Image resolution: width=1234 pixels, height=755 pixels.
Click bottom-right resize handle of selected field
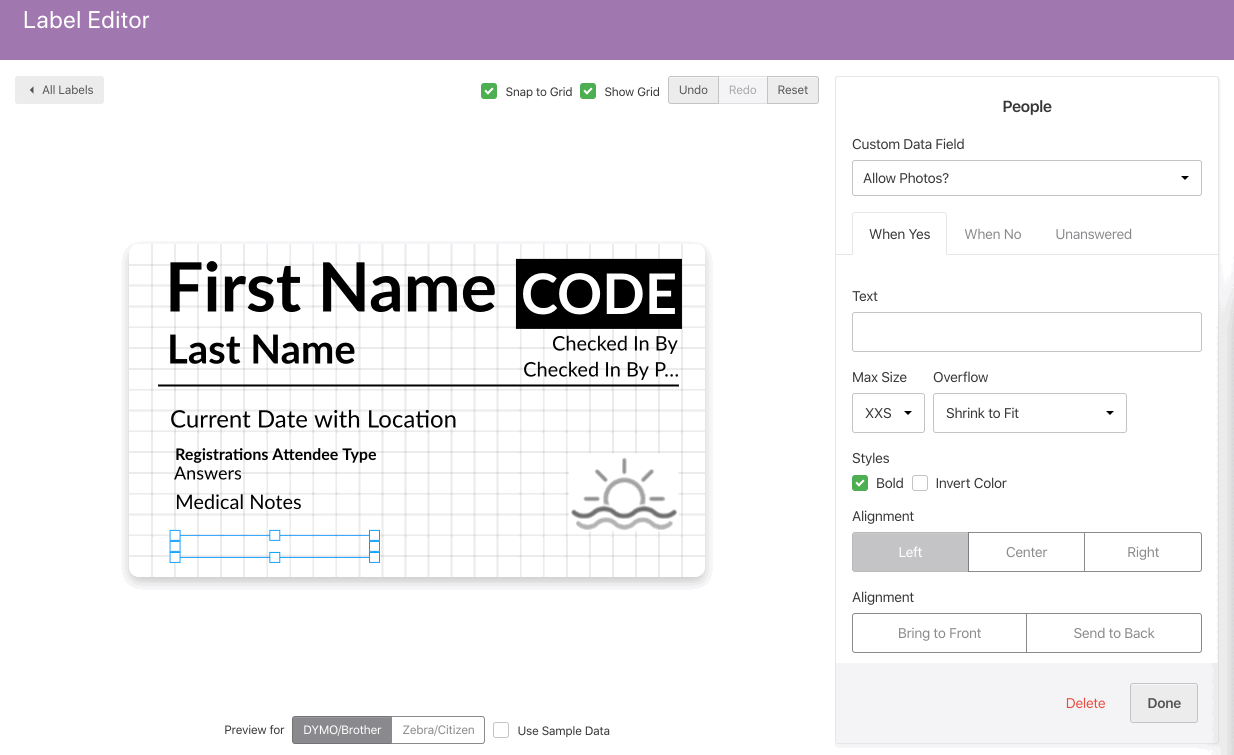(x=374, y=557)
